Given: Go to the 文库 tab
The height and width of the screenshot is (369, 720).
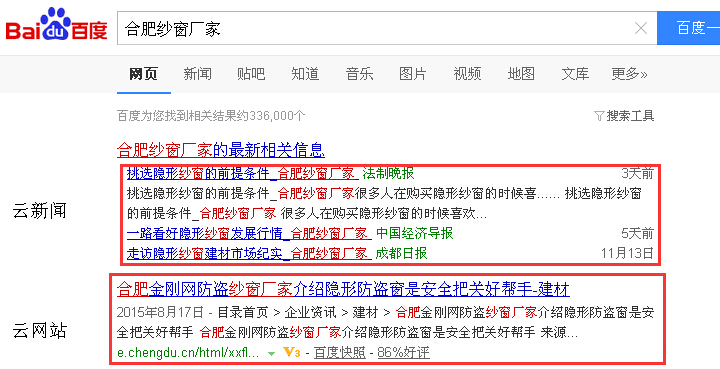Looking at the screenshot, I should [x=575, y=73].
